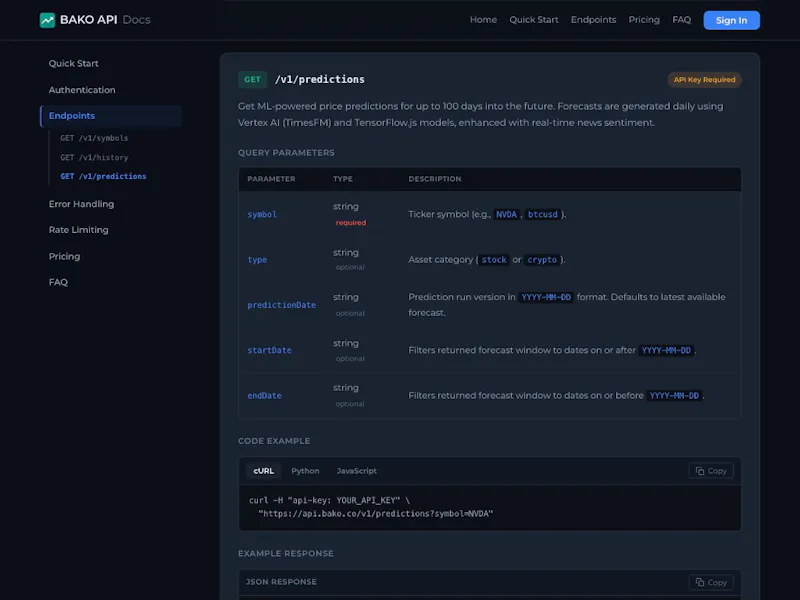Click the copy icon in JSON Response header
800x600 pixels.
click(700, 582)
